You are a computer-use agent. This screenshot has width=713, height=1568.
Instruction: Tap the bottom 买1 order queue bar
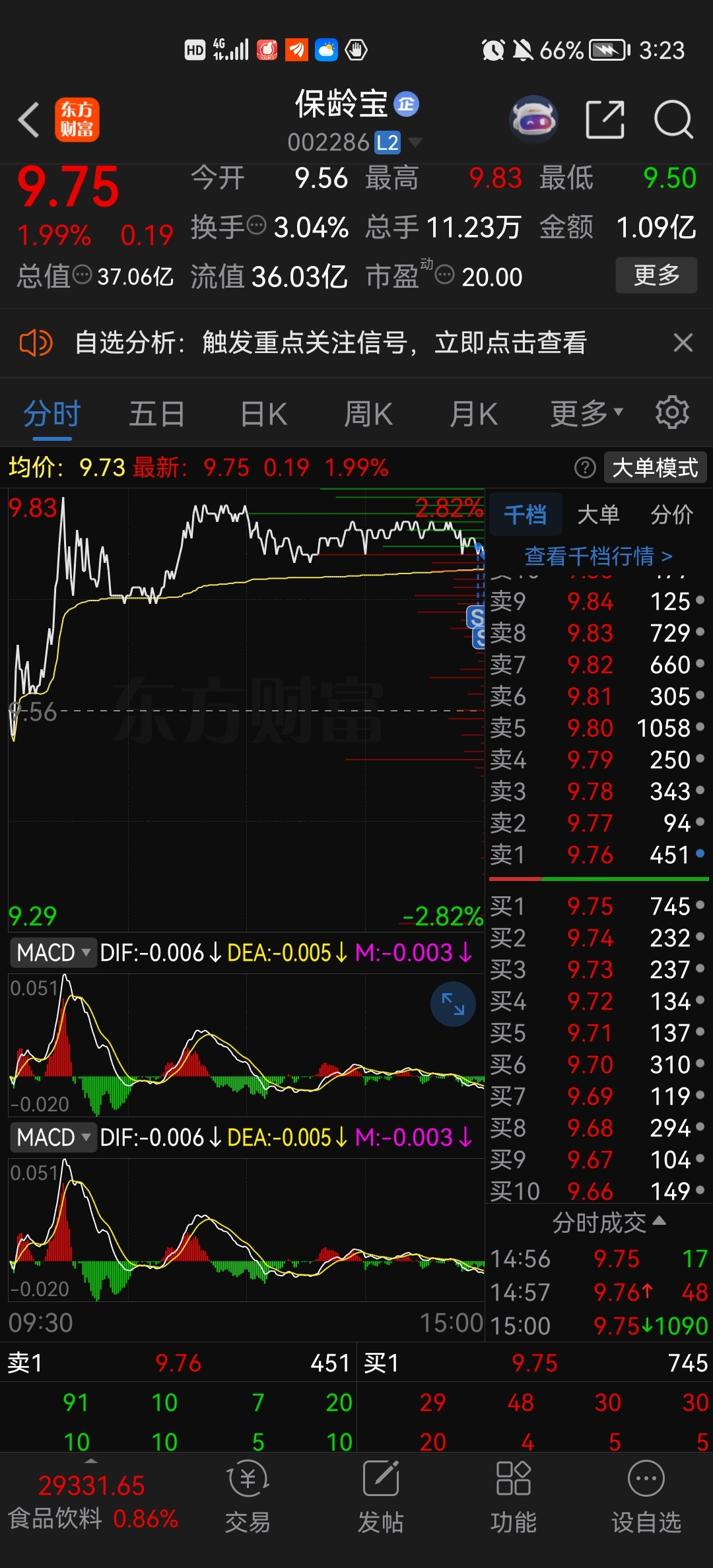535,1363
